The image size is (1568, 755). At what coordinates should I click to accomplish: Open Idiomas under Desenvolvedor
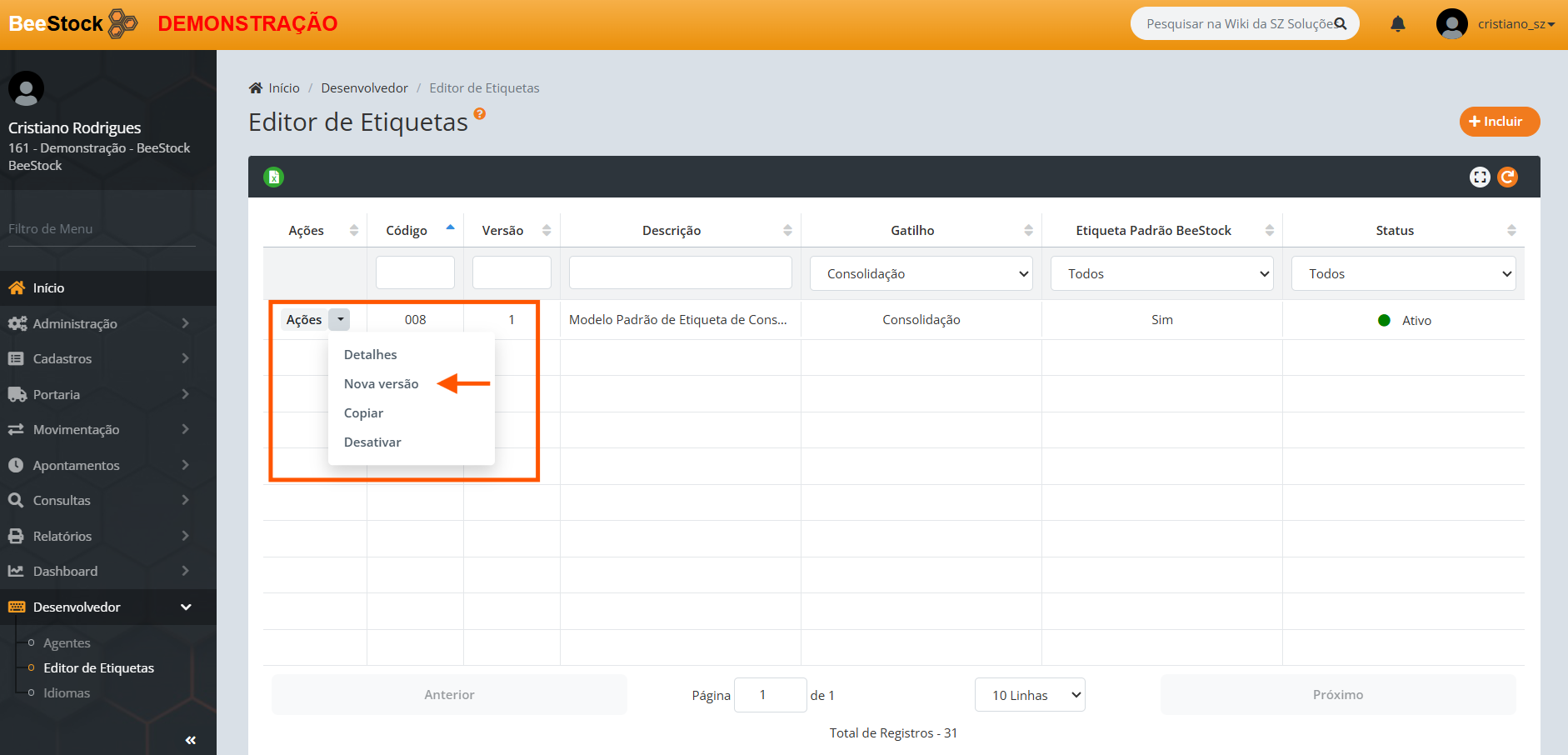[x=67, y=693]
